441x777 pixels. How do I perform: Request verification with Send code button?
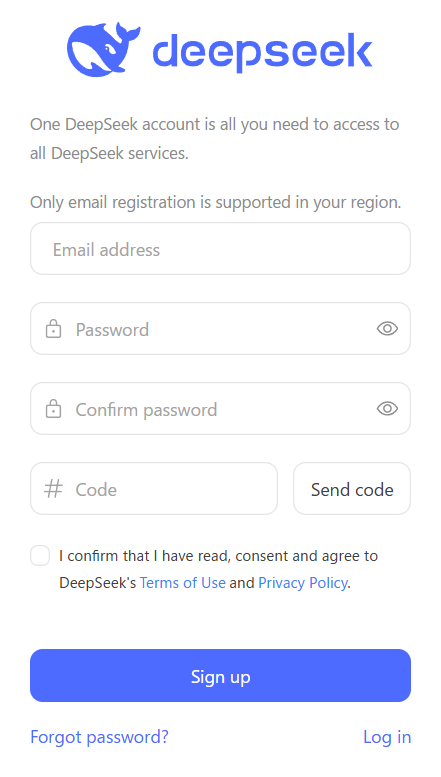coord(352,489)
